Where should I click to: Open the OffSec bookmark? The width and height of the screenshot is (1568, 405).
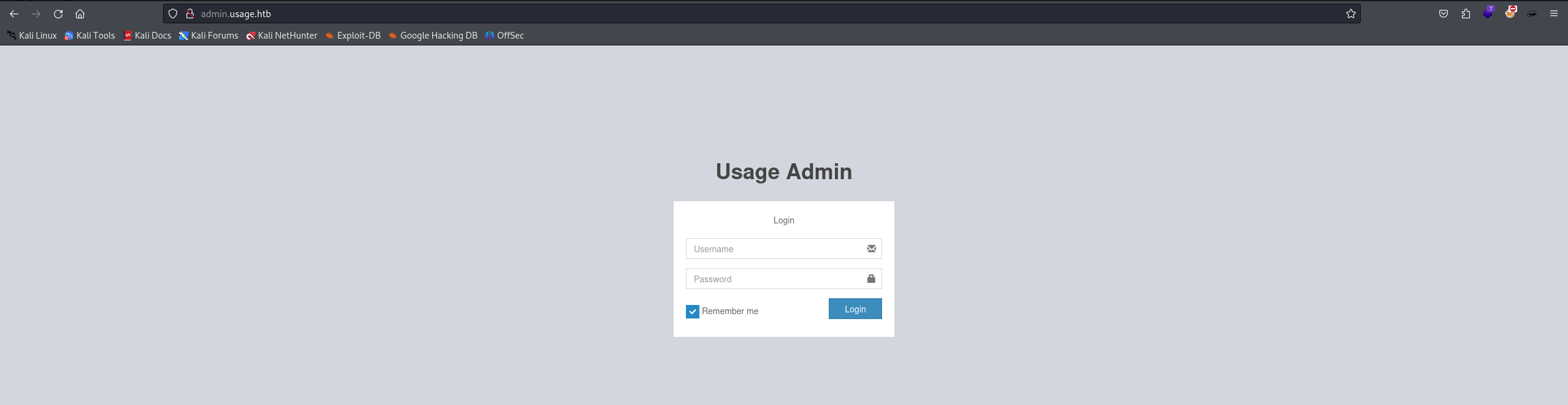[504, 36]
